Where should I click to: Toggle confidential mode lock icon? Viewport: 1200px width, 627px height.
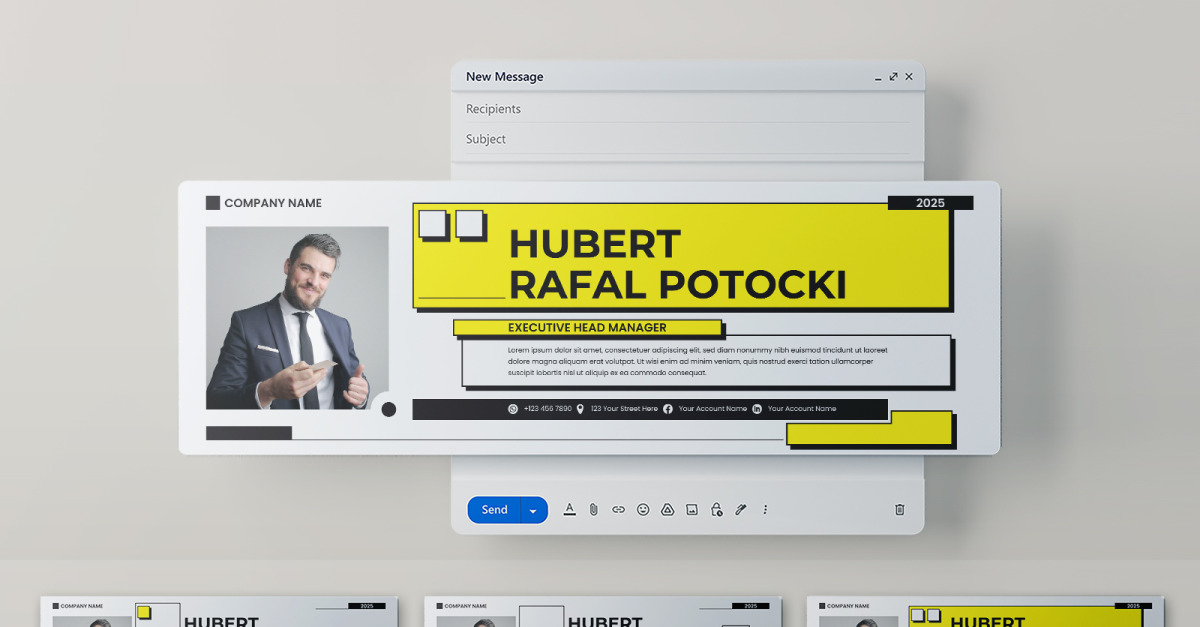(x=716, y=509)
